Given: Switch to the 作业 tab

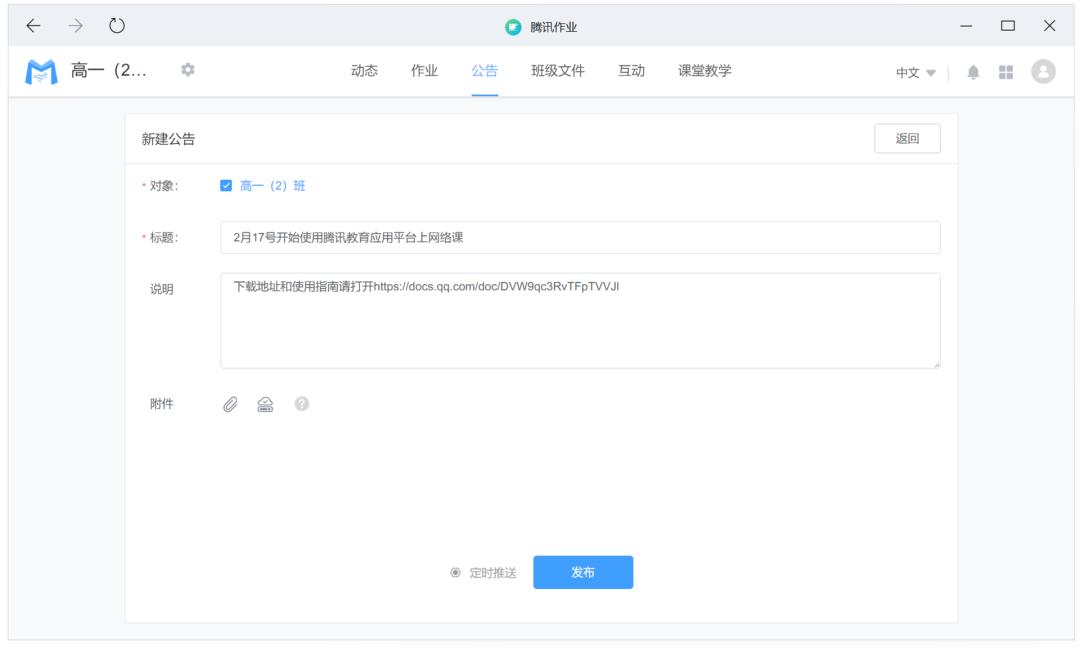Looking at the screenshot, I should coord(424,71).
